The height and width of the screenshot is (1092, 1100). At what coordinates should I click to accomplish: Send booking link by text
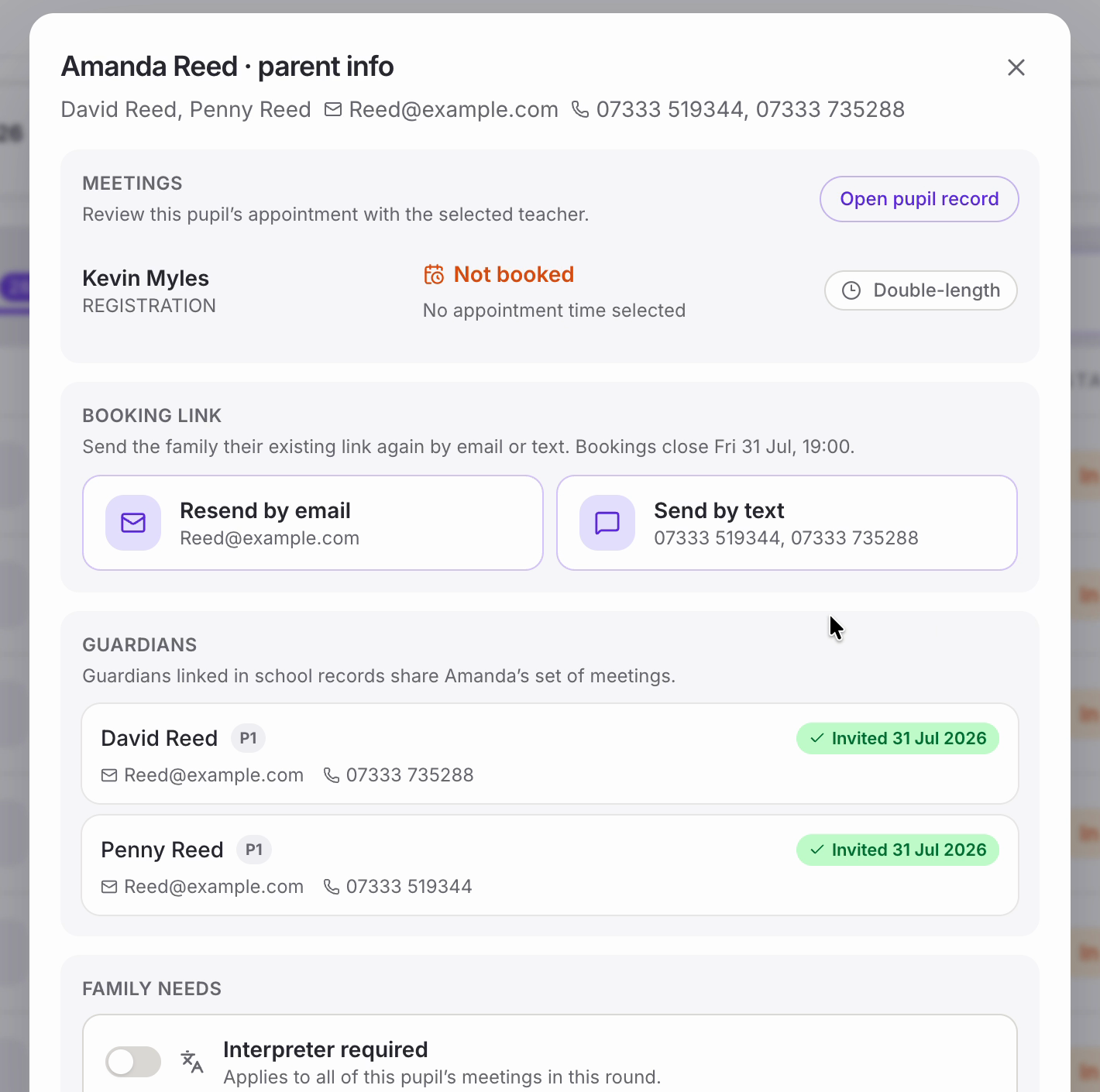pos(786,523)
